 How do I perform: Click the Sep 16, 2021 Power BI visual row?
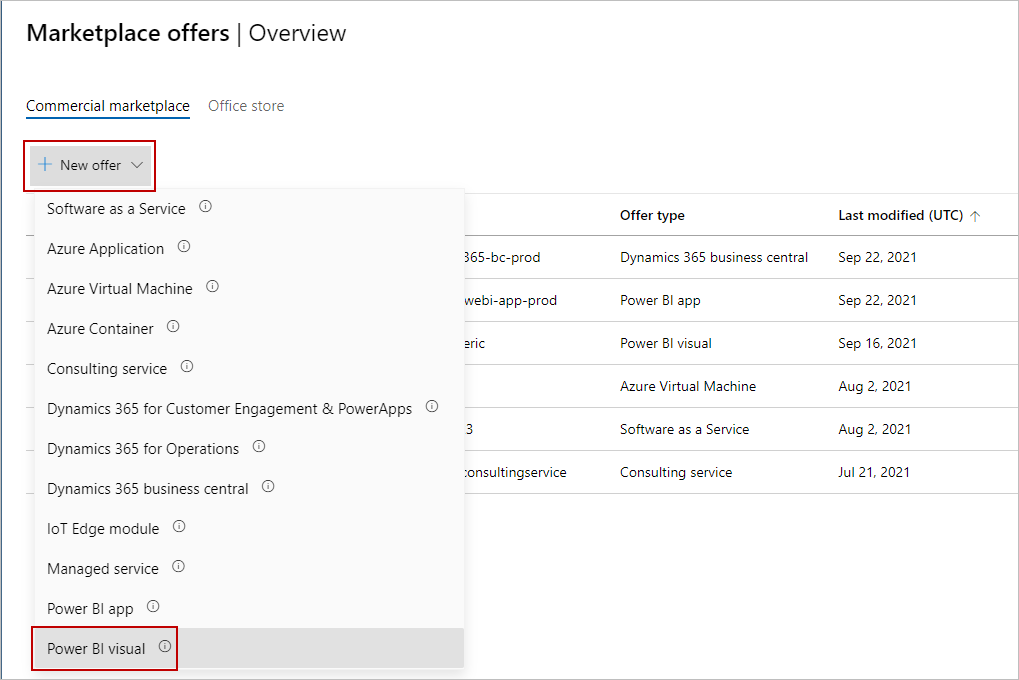(666, 343)
